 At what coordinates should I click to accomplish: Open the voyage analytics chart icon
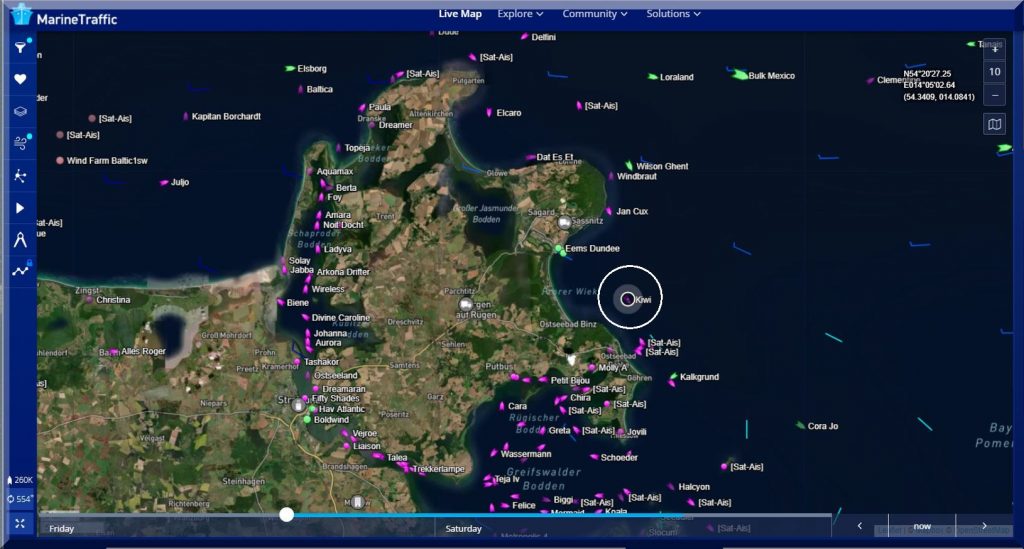tap(20, 270)
